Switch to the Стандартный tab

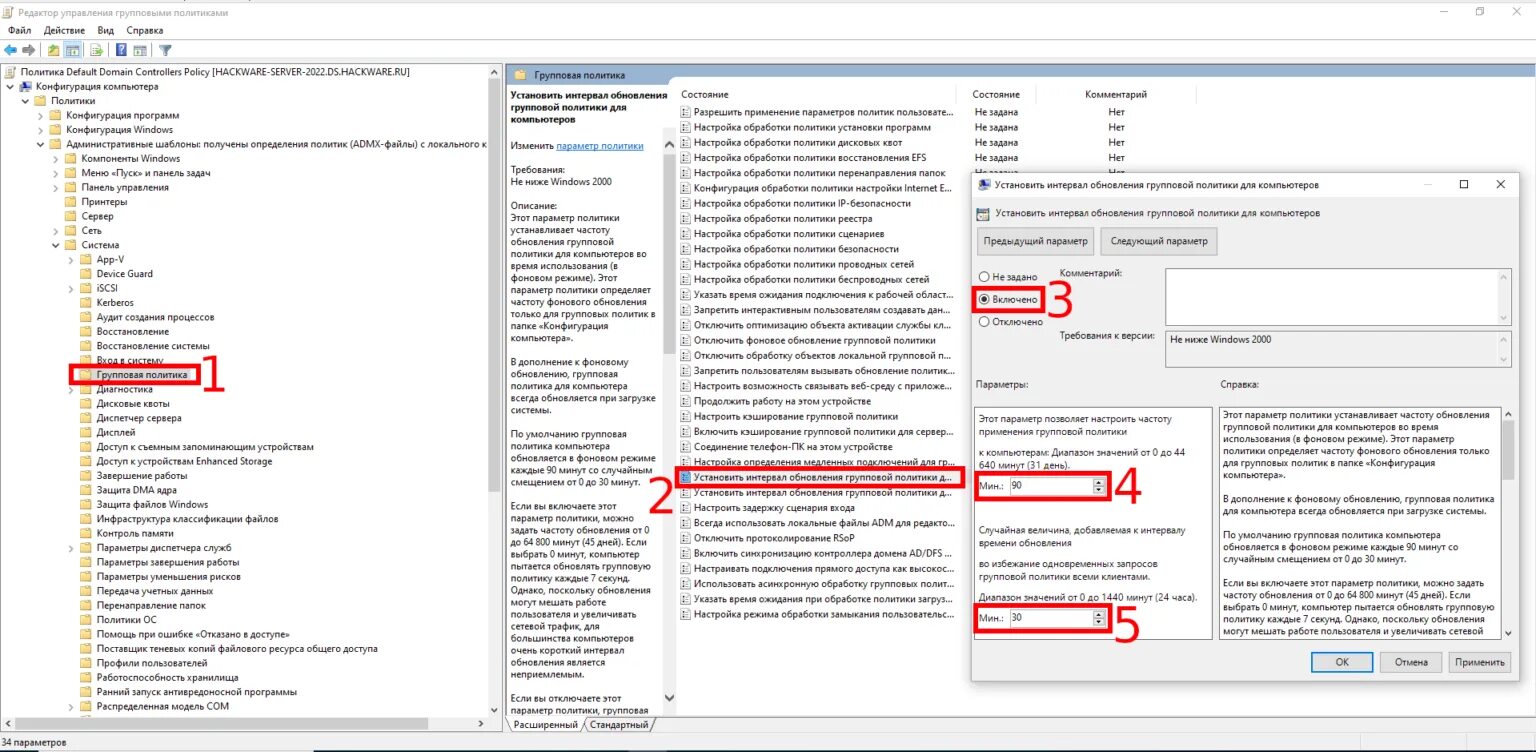(x=619, y=723)
